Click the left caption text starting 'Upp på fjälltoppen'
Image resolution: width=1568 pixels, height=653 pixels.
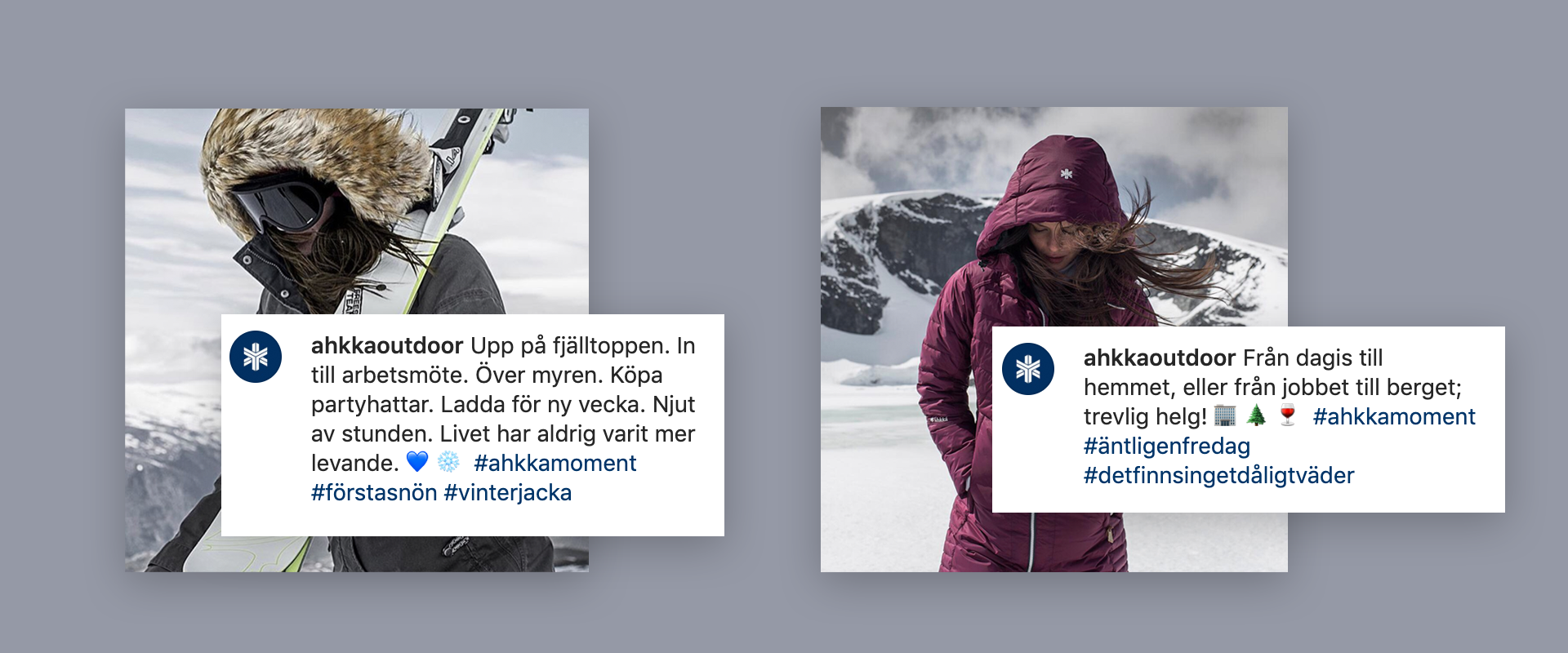click(503, 404)
